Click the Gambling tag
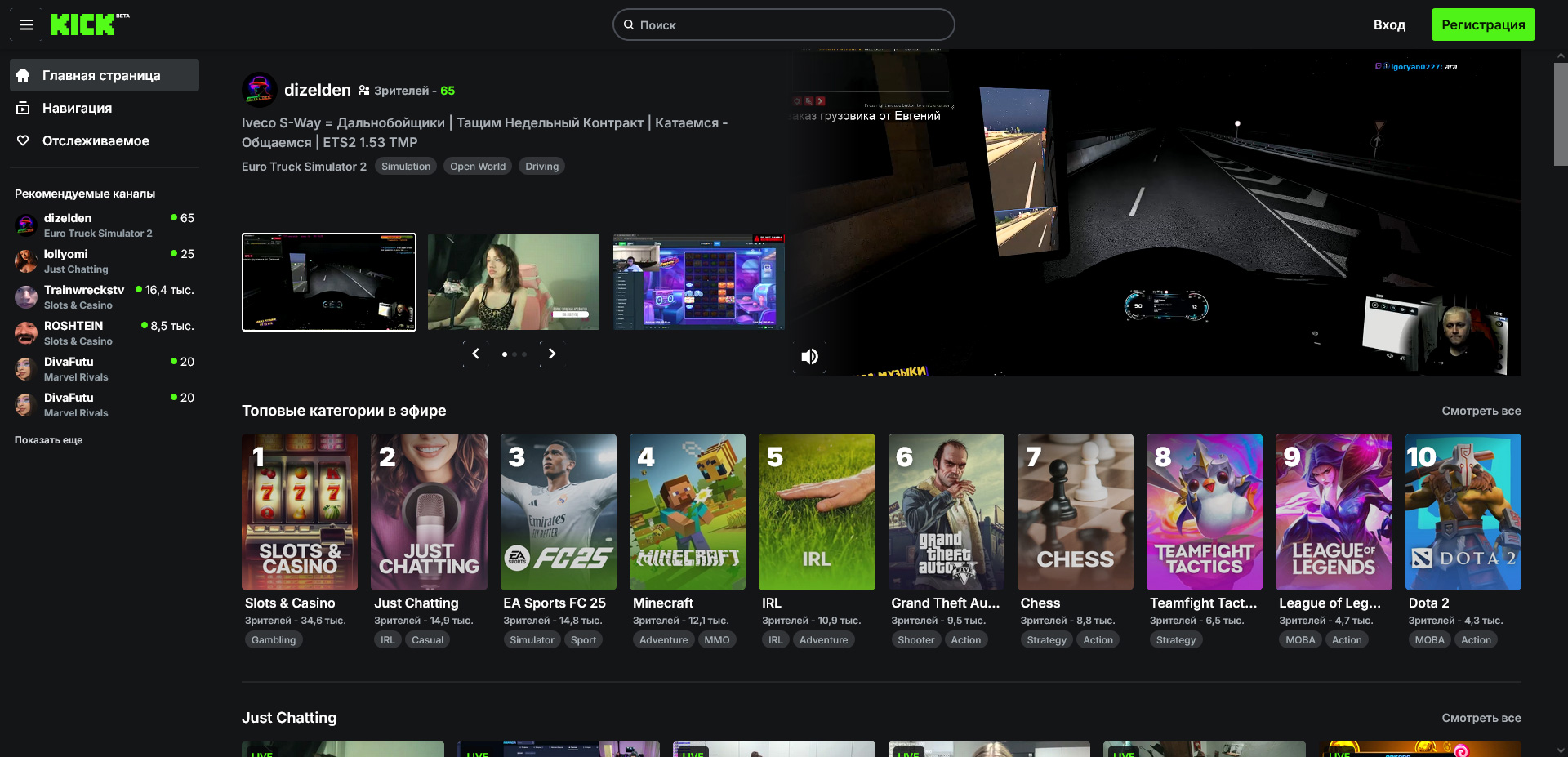This screenshot has width=1568, height=757. click(274, 640)
